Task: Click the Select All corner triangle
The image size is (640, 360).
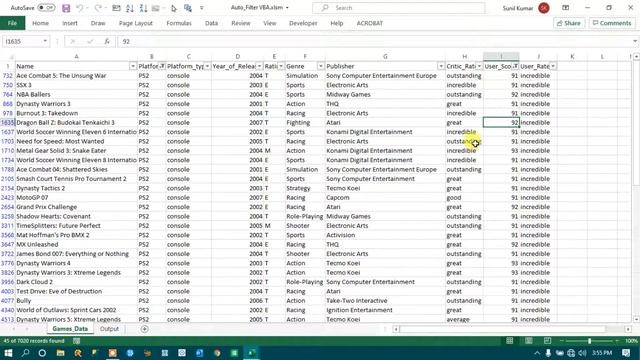Action: 11,57
